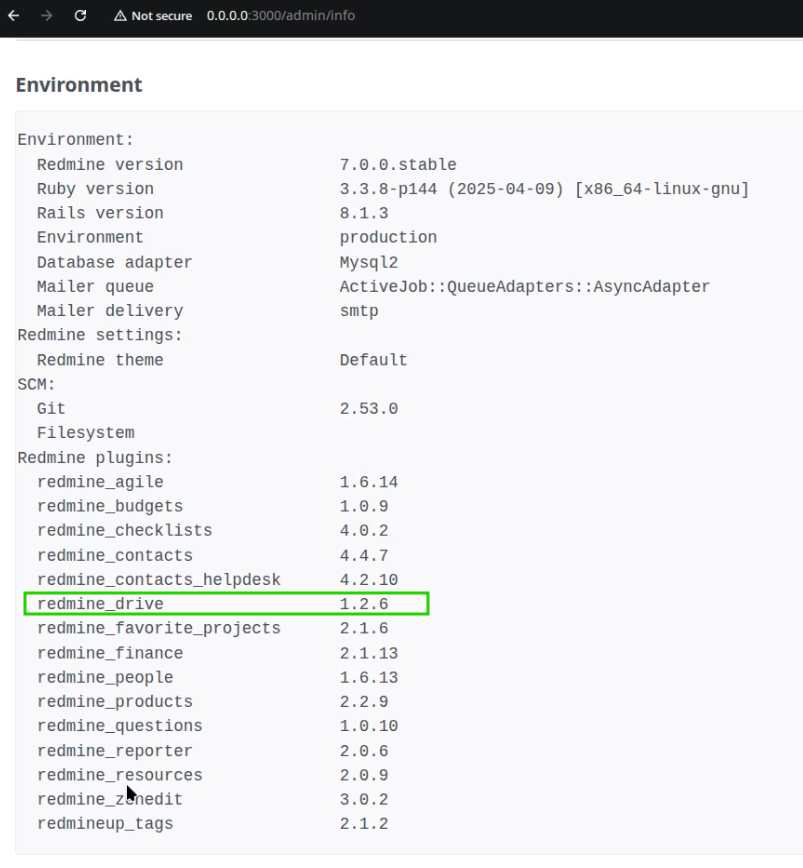Click the redmine_people plugin name

pos(105,678)
